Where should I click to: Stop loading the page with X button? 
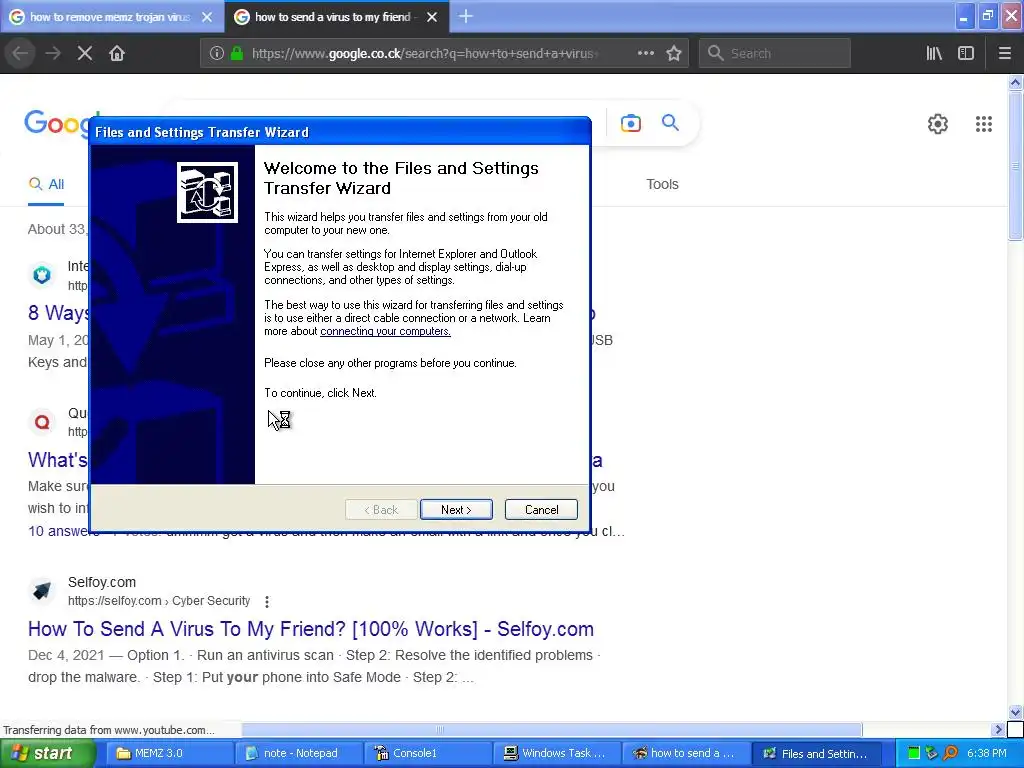(85, 53)
